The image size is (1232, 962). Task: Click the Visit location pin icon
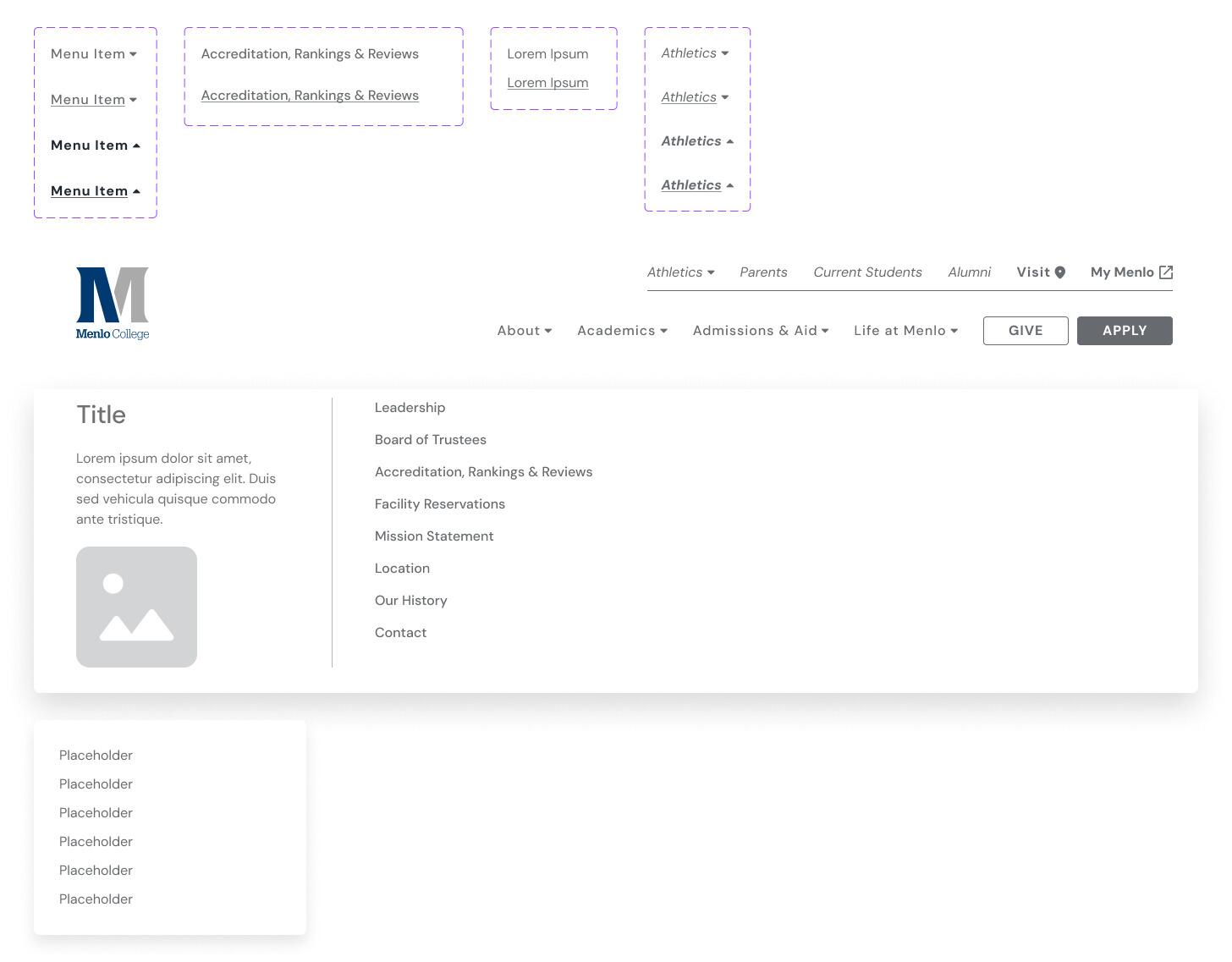[x=1060, y=272]
